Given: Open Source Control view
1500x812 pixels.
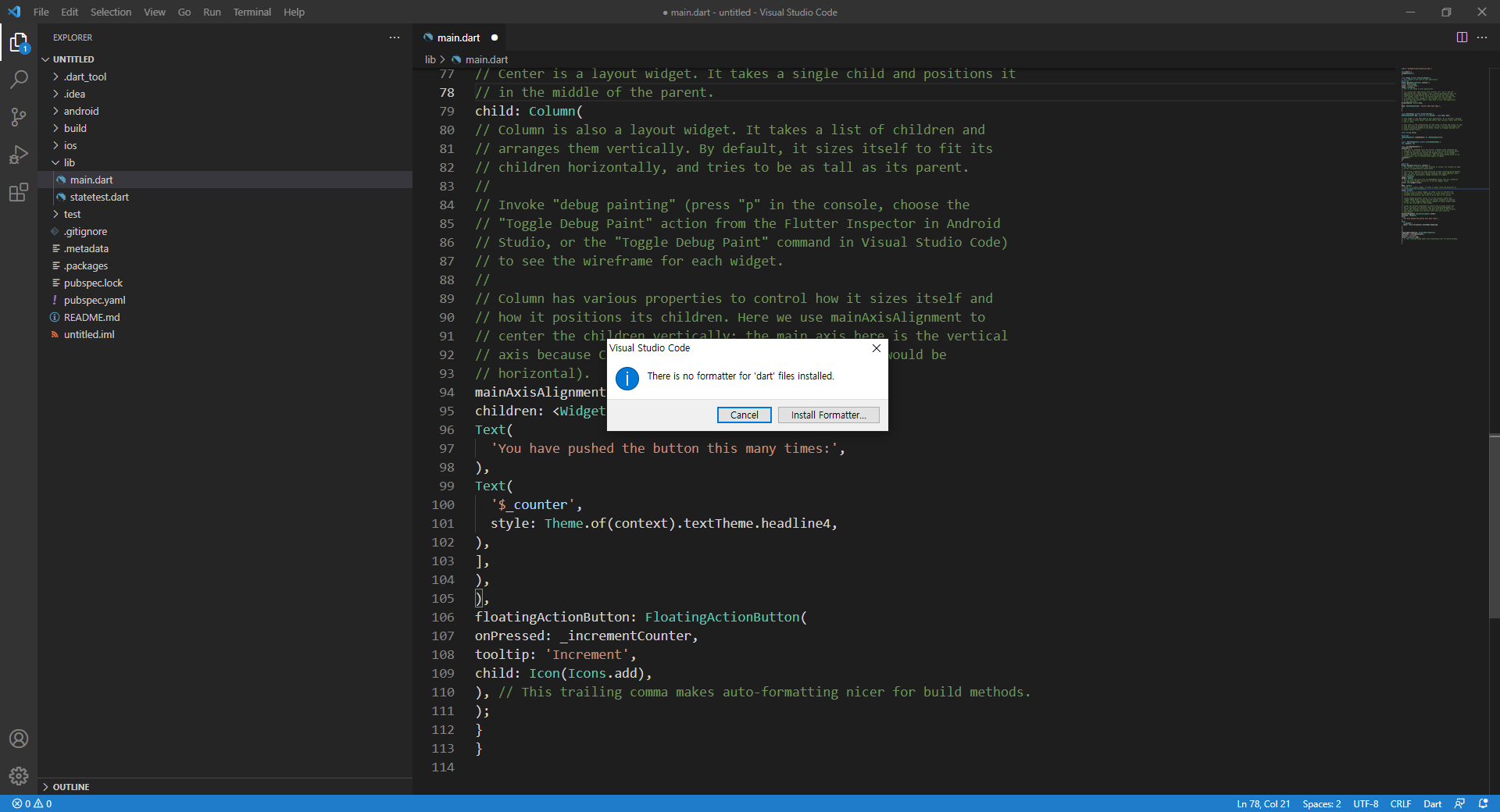Looking at the screenshot, I should (x=19, y=117).
